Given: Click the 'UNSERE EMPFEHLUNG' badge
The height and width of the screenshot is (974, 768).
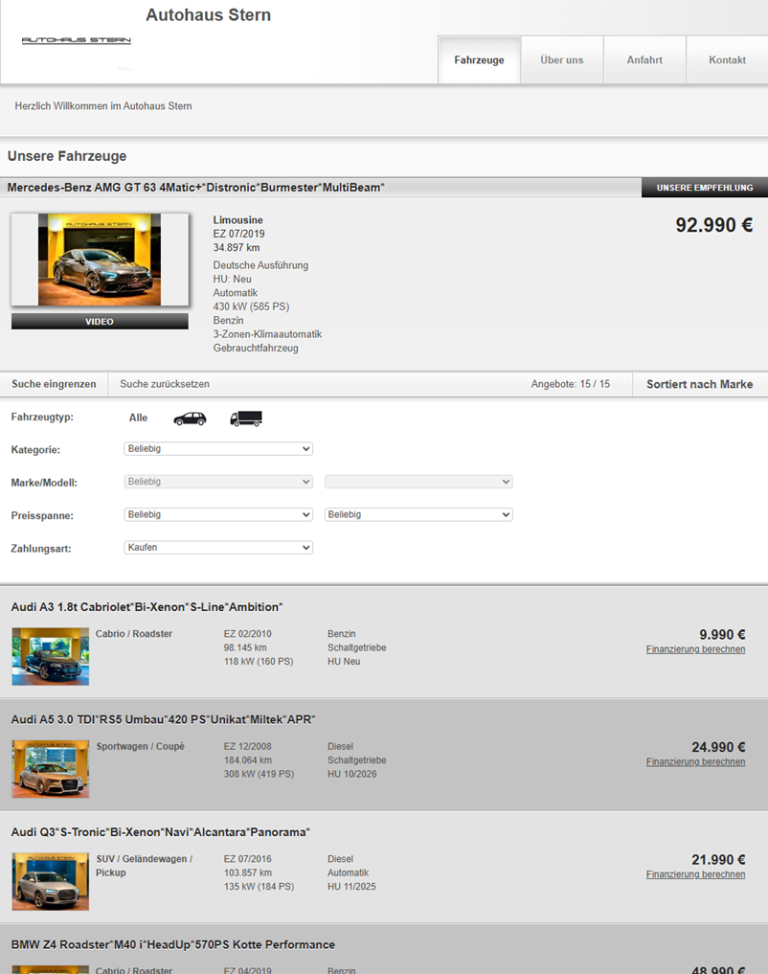Looking at the screenshot, I should click(705, 188).
